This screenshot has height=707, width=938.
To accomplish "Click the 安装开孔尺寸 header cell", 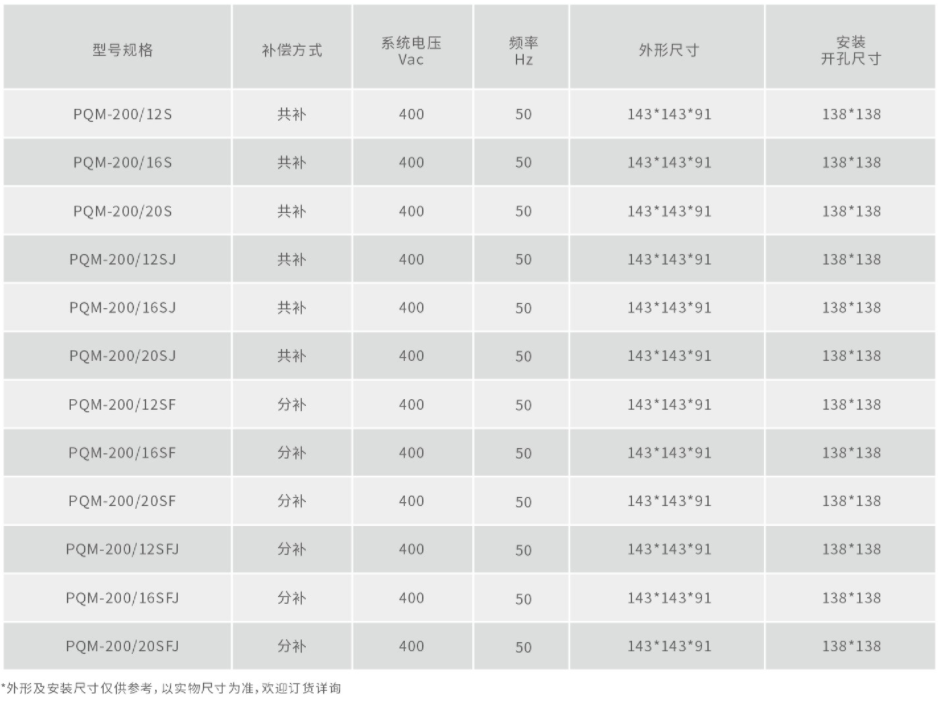I will click(850, 47).
